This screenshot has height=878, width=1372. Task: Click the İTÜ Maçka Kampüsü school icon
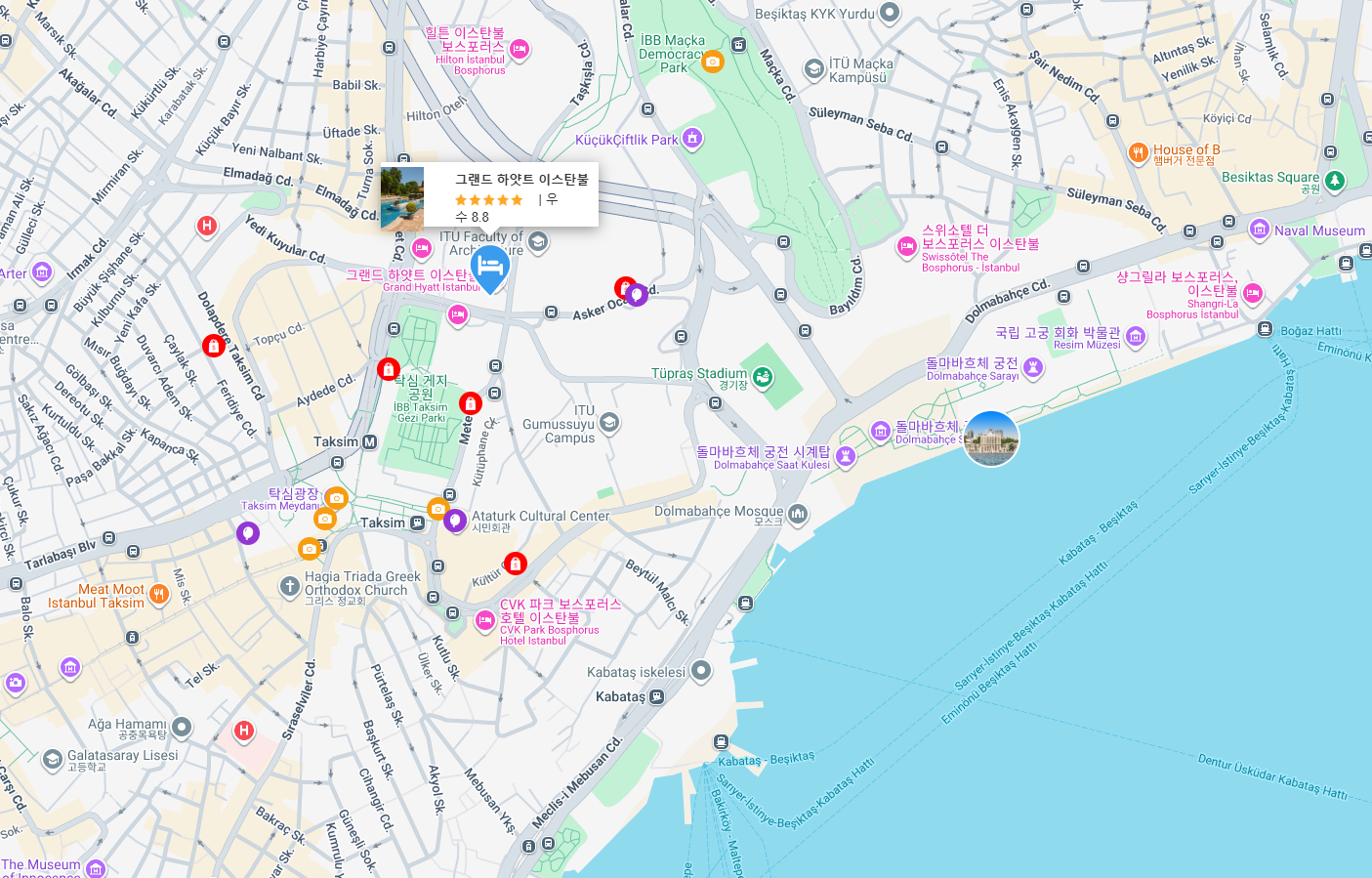[814, 68]
